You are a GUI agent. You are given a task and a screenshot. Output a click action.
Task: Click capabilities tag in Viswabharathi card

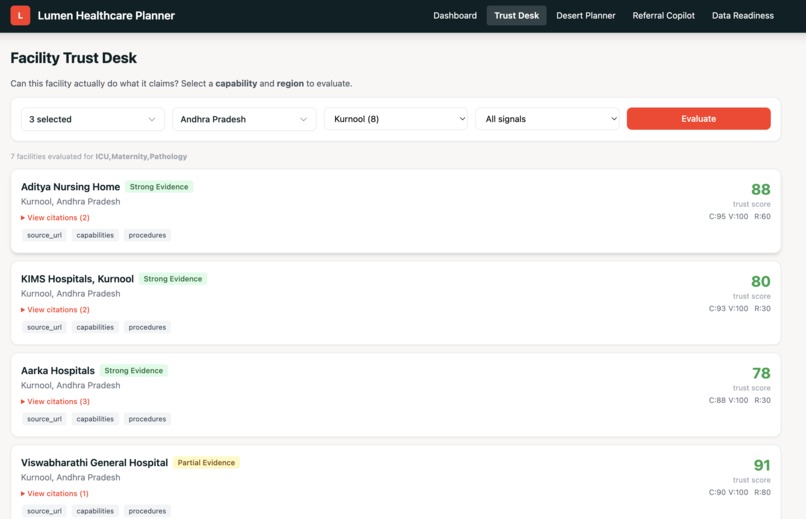coord(95,511)
